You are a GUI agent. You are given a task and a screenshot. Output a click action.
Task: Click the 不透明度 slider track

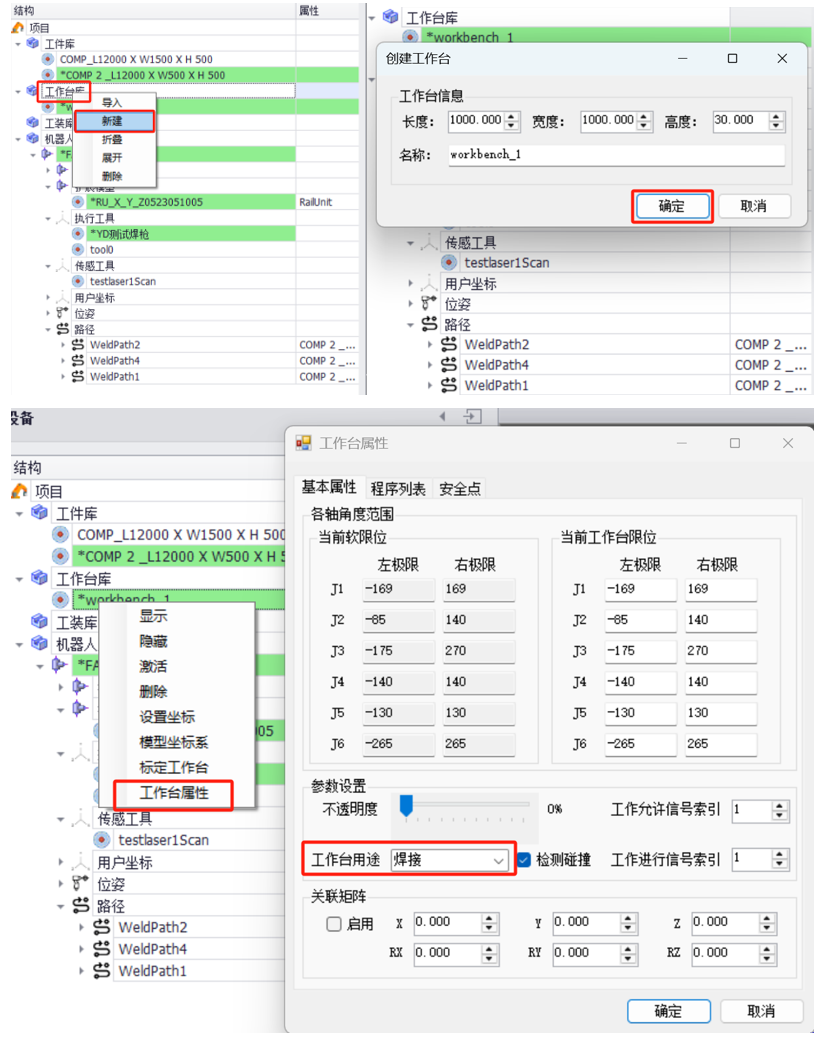465,806
